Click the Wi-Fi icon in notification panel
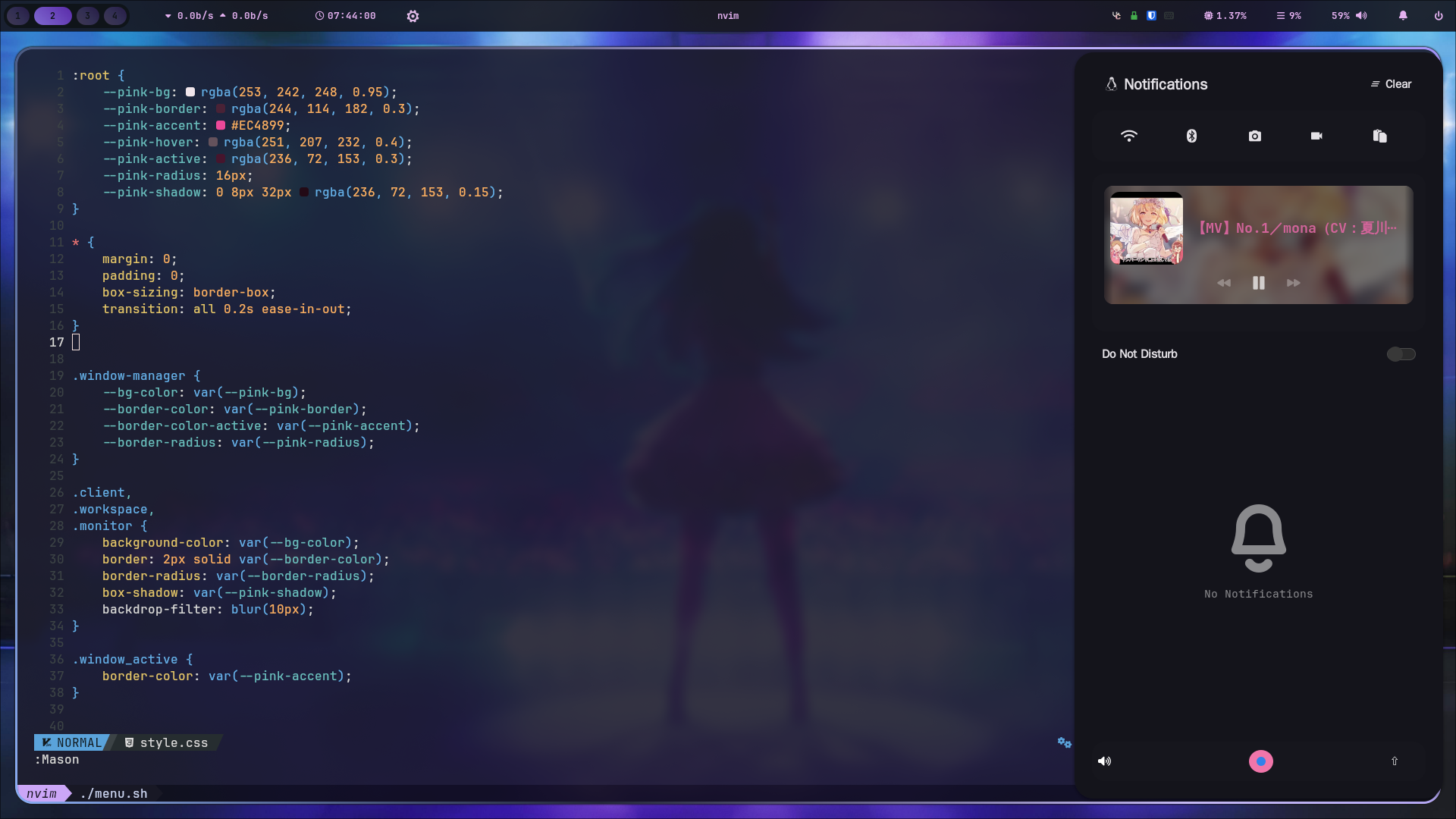1456x819 pixels. tap(1129, 136)
